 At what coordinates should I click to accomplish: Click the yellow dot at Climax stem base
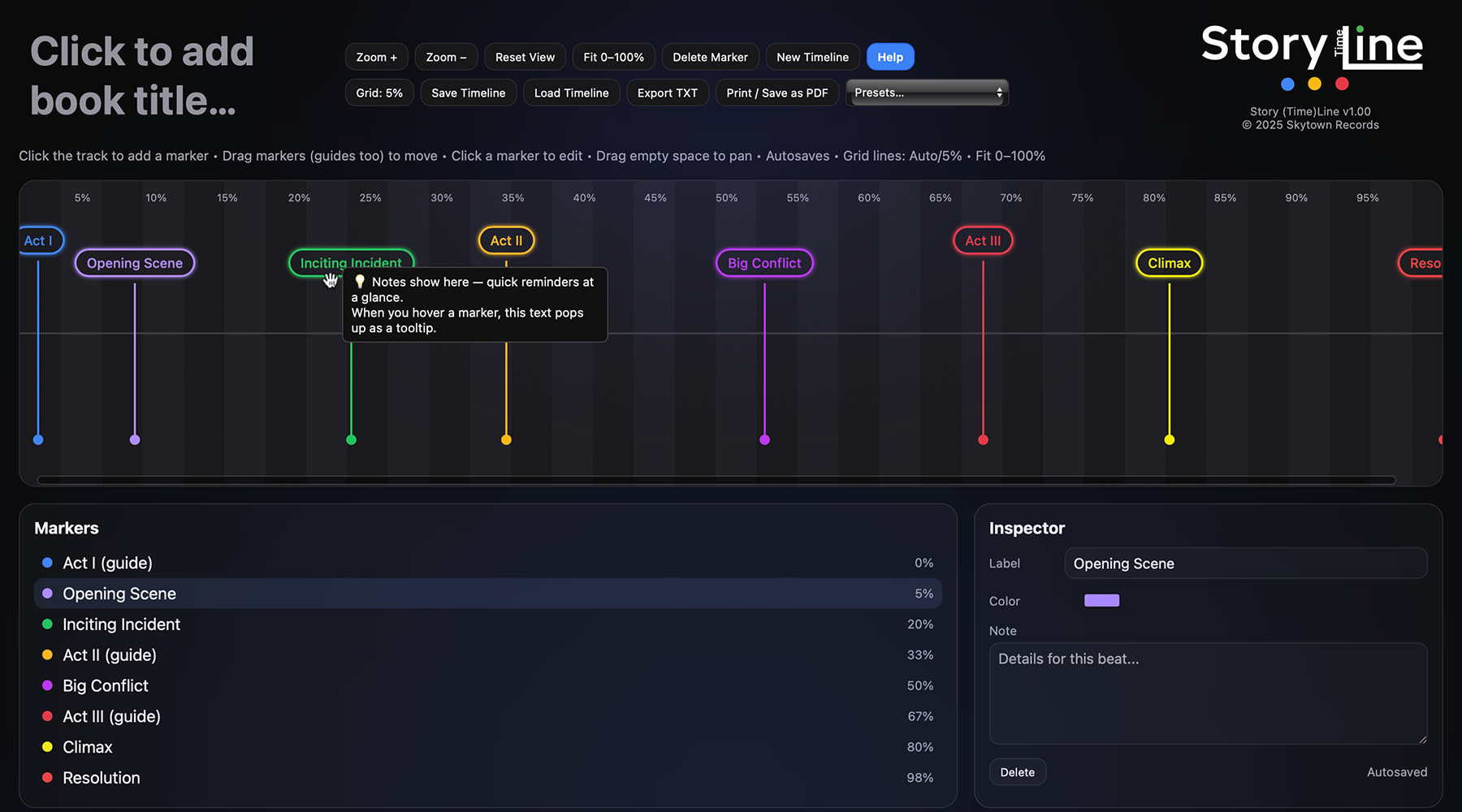[1169, 440]
